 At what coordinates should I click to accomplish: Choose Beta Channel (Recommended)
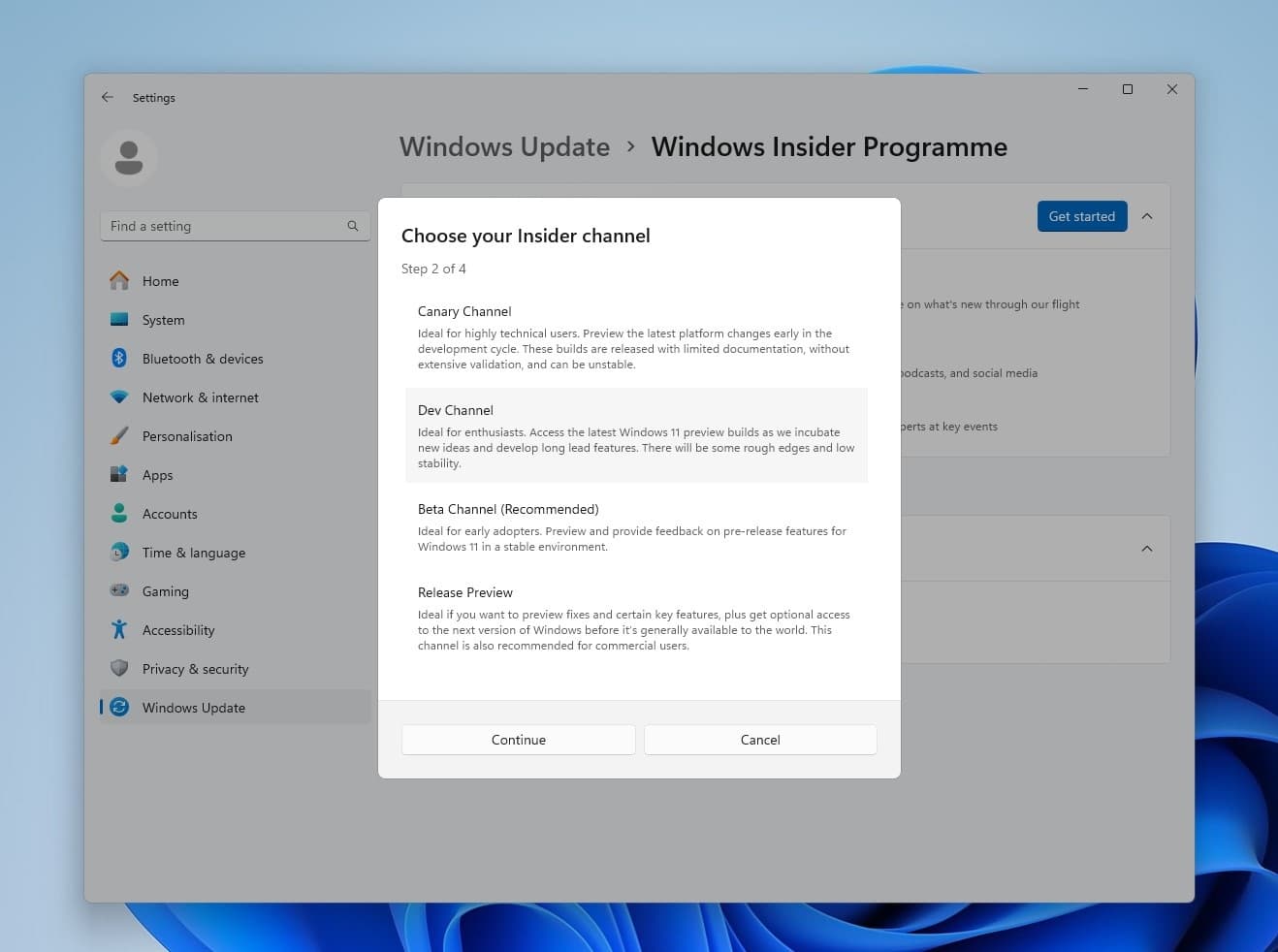(x=636, y=526)
